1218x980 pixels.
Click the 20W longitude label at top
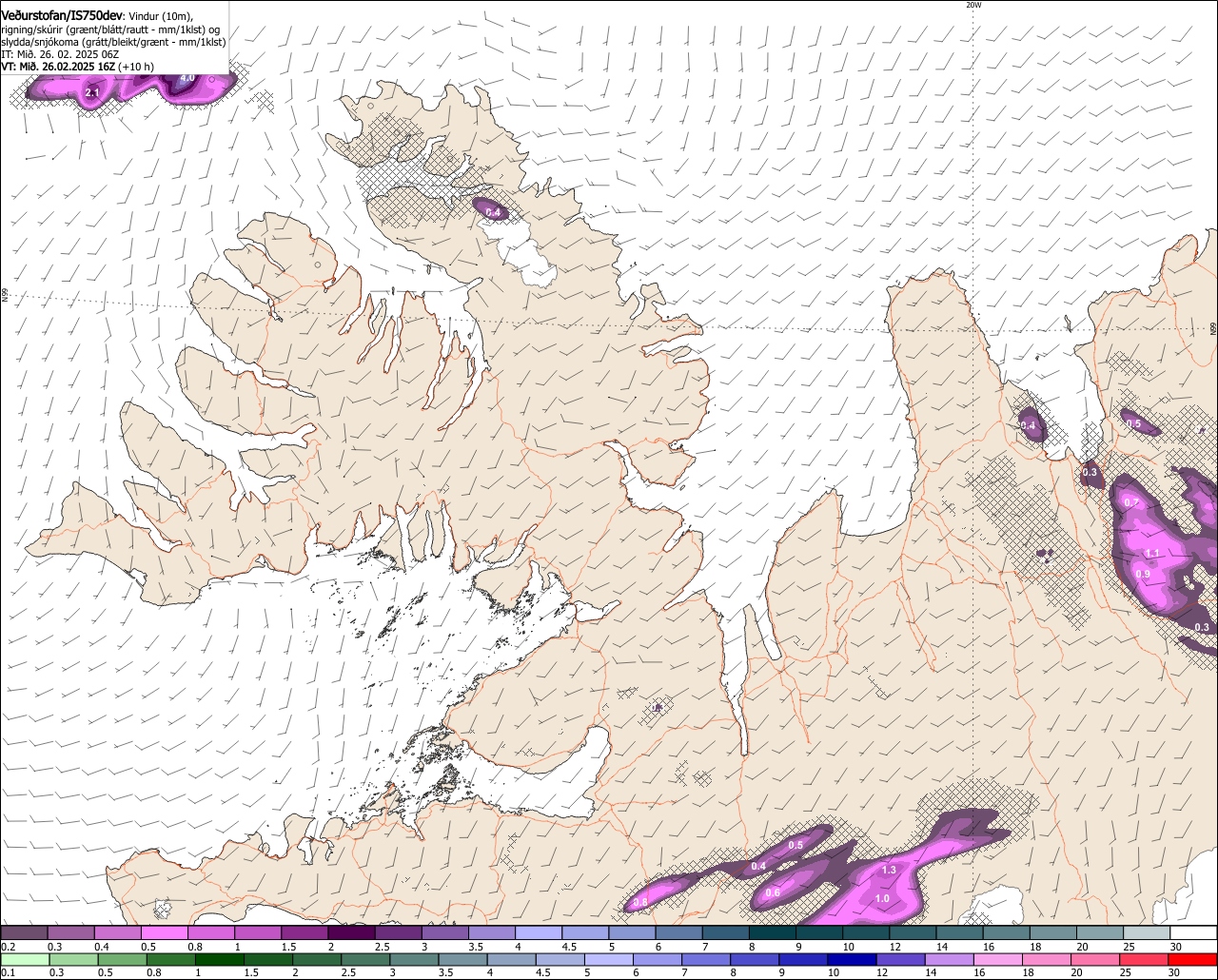pyautogui.click(x=972, y=5)
